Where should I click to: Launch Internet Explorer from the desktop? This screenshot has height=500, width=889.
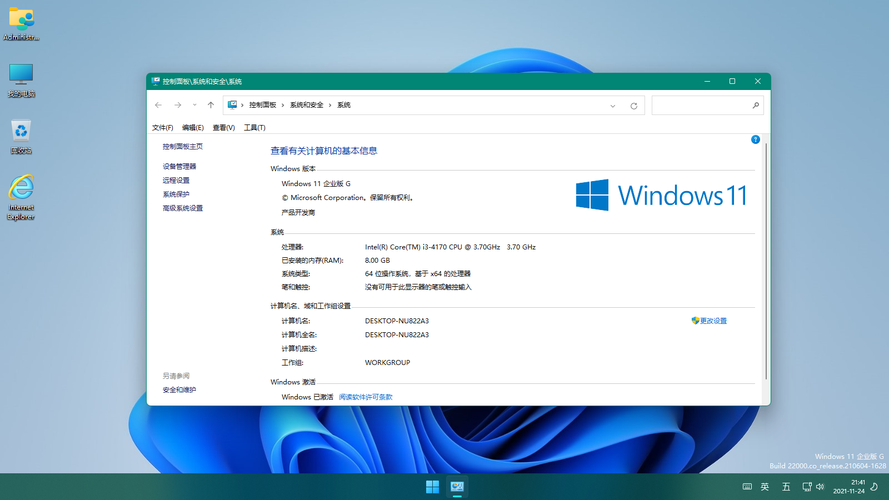coord(21,197)
